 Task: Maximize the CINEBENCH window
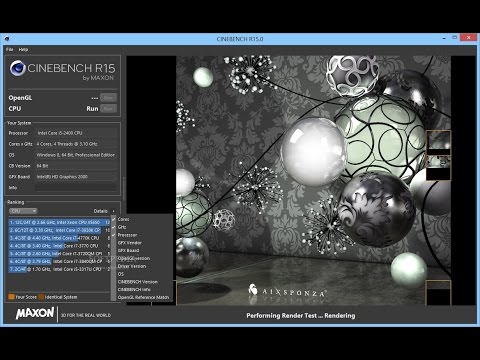coord(454,38)
